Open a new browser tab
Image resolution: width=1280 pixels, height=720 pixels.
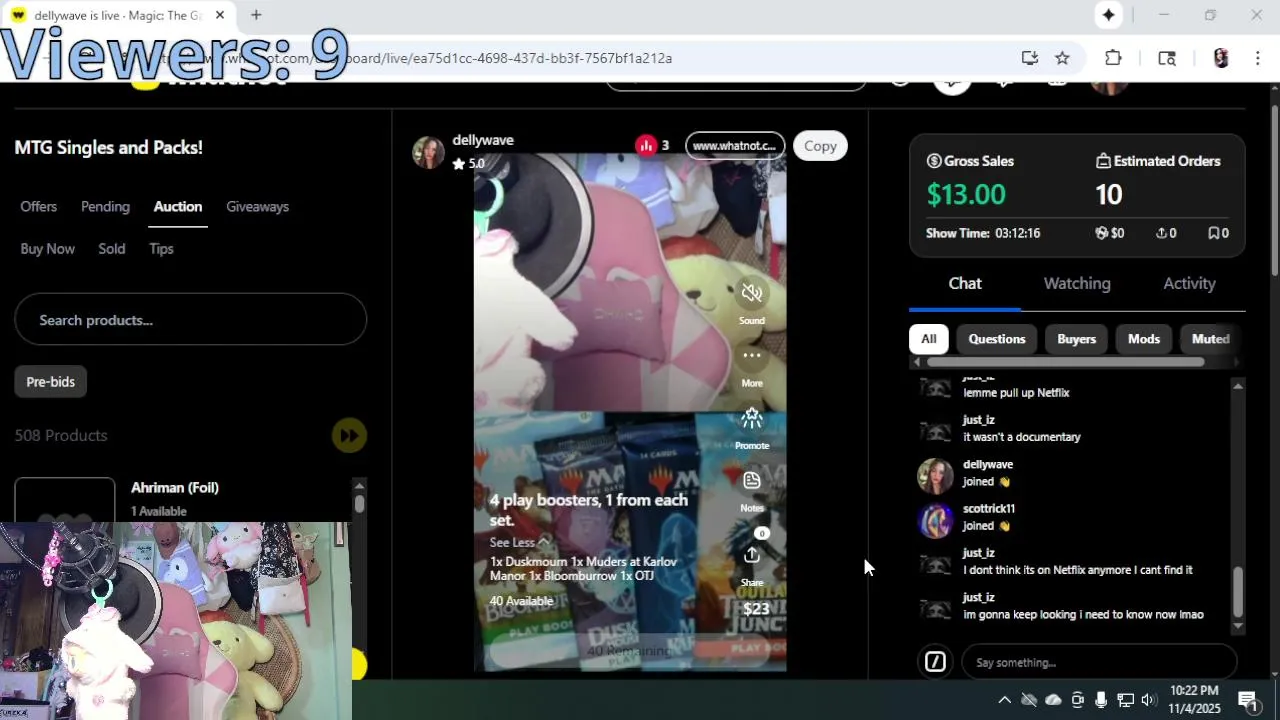coord(256,15)
